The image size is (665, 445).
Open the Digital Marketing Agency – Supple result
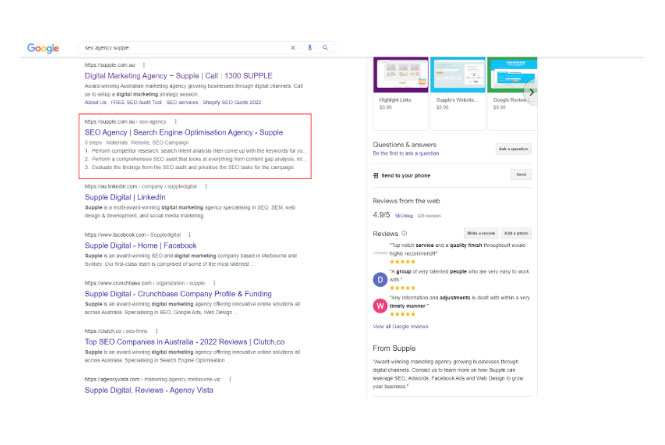click(179, 76)
